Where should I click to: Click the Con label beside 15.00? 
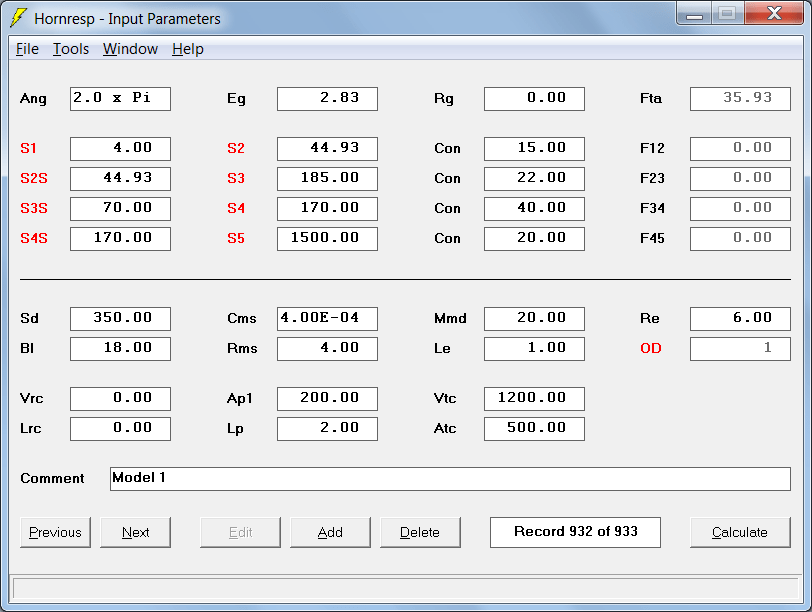[x=447, y=149]
